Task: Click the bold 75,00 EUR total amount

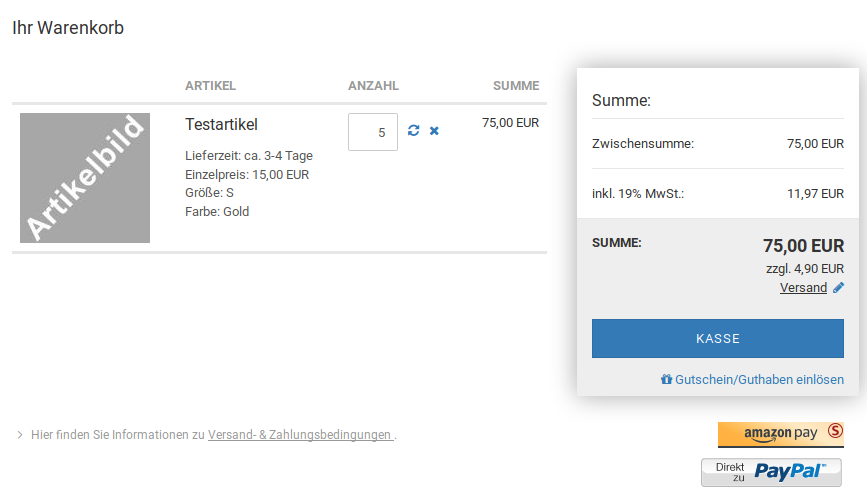Action: [803, 246]
